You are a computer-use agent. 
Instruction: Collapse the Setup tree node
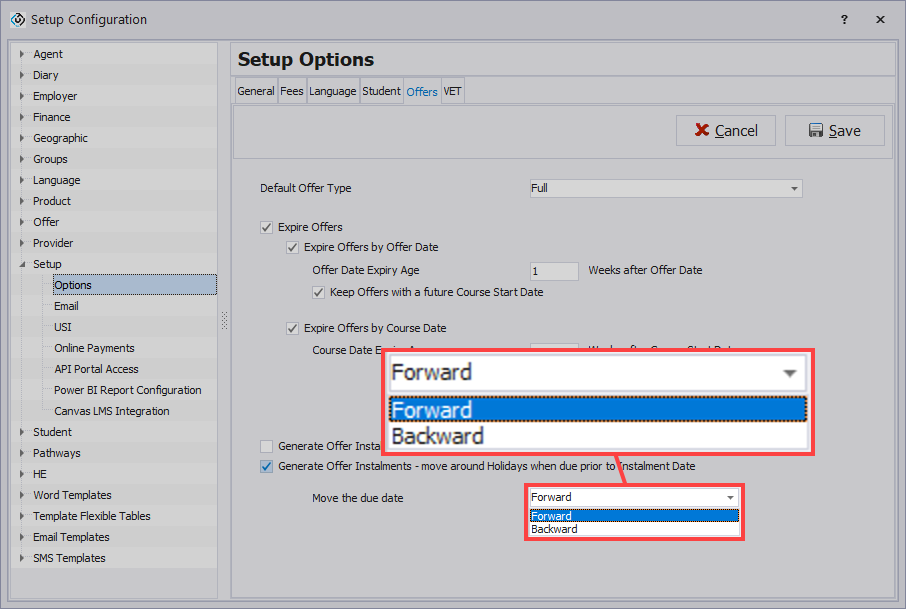click(x=21, y=264)
